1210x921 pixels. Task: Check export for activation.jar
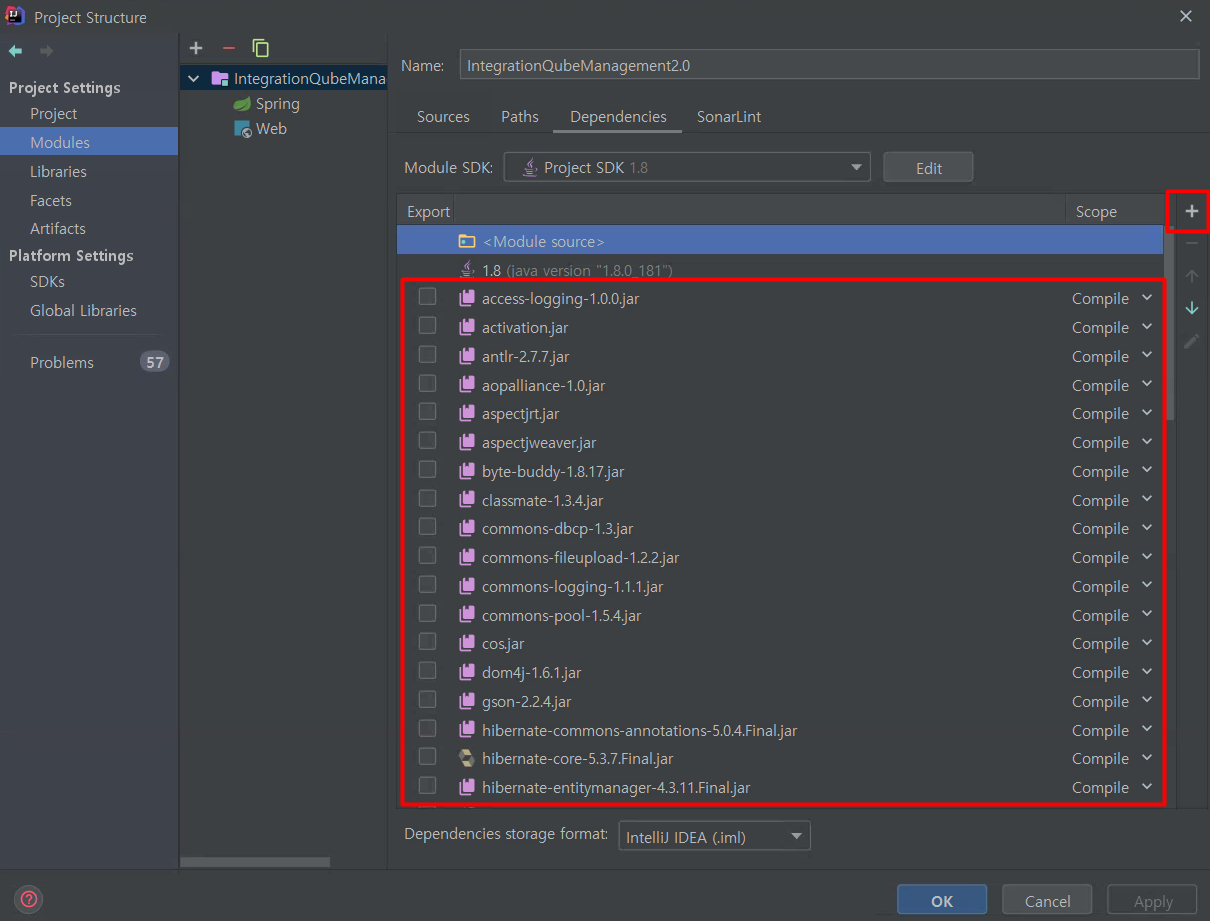tap(427, 326)
